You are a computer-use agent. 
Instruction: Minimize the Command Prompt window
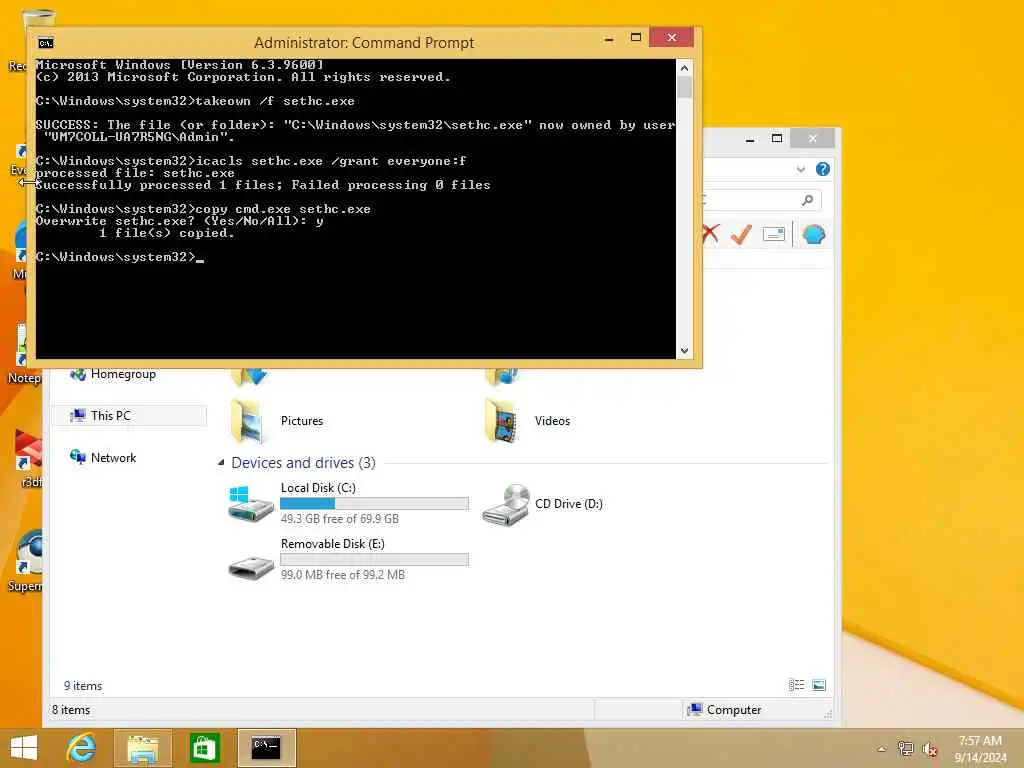pyautogui.click(x=609, y=39)
